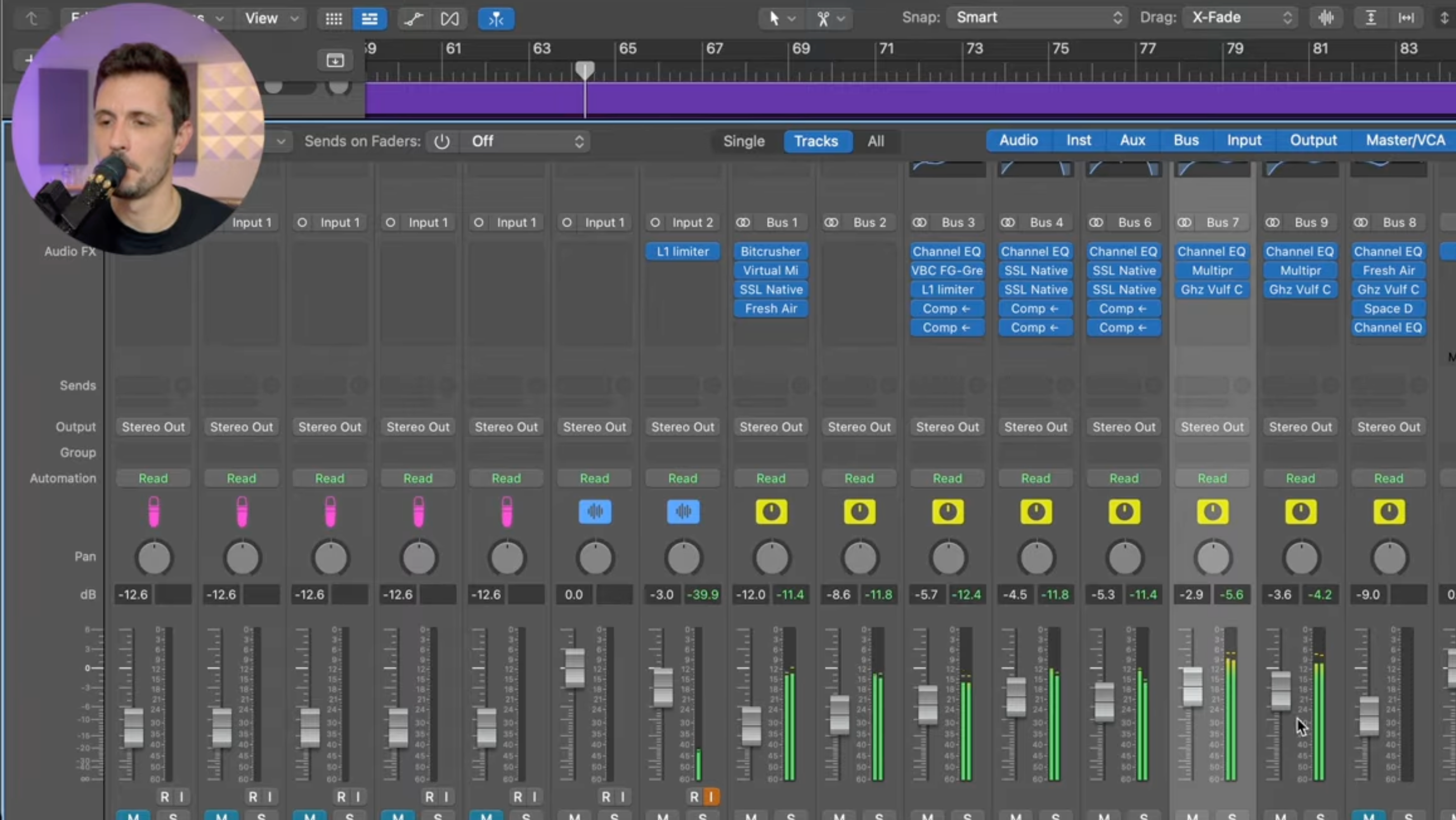The image size is (1456, 820).
Task: Click the Flex/crossfade toolbar icon
Action: [x=450, y=19]
